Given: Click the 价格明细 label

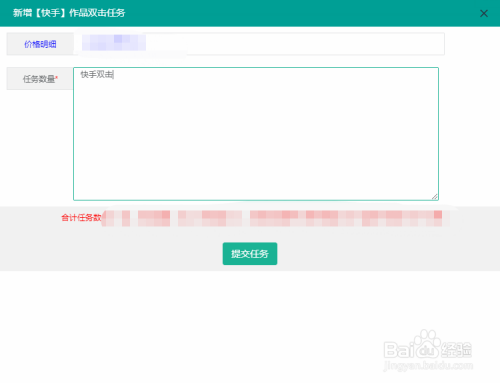Looking at the screenshot, I should (40, 44).
